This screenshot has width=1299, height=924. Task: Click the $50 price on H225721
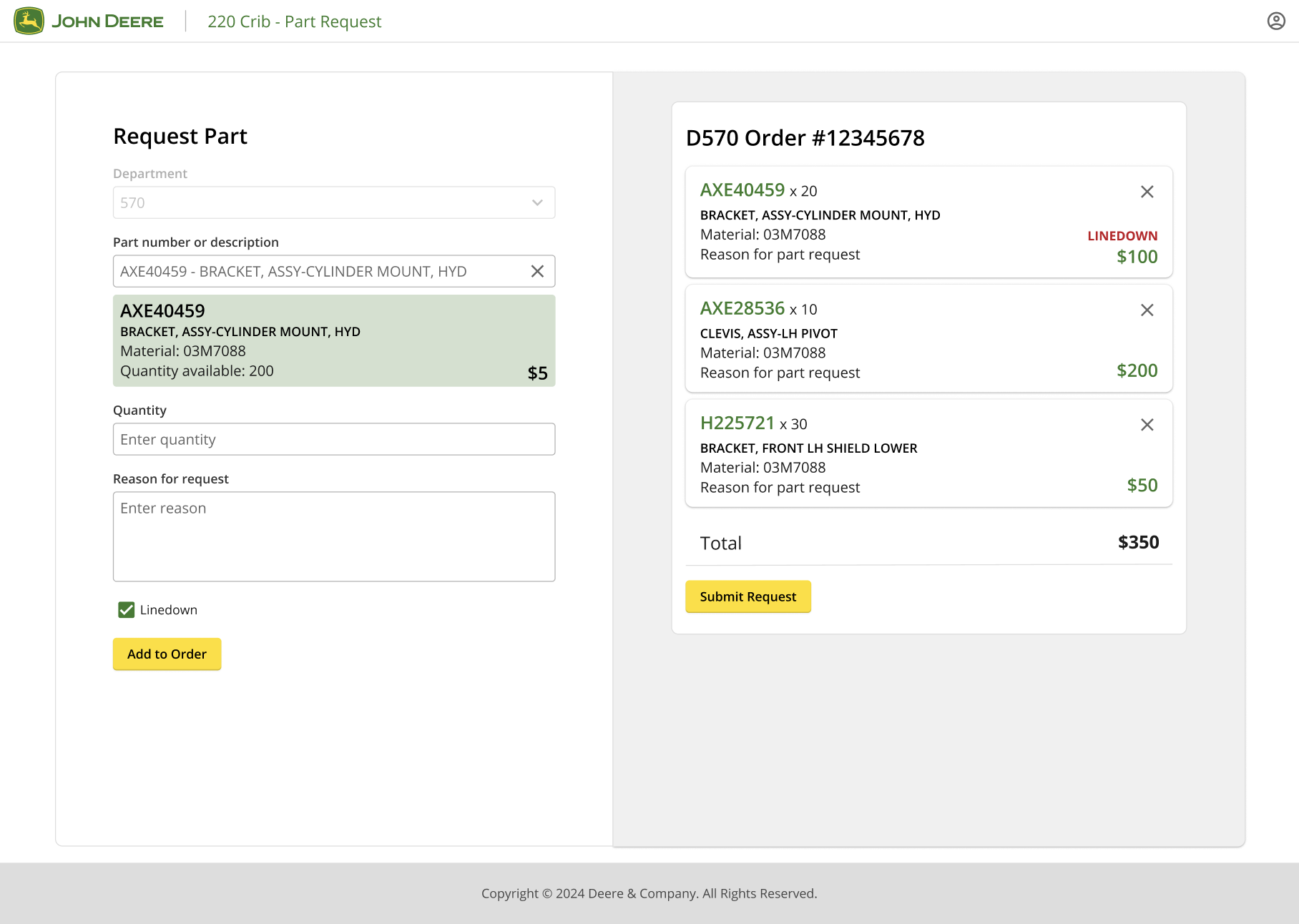(1142, 486)
